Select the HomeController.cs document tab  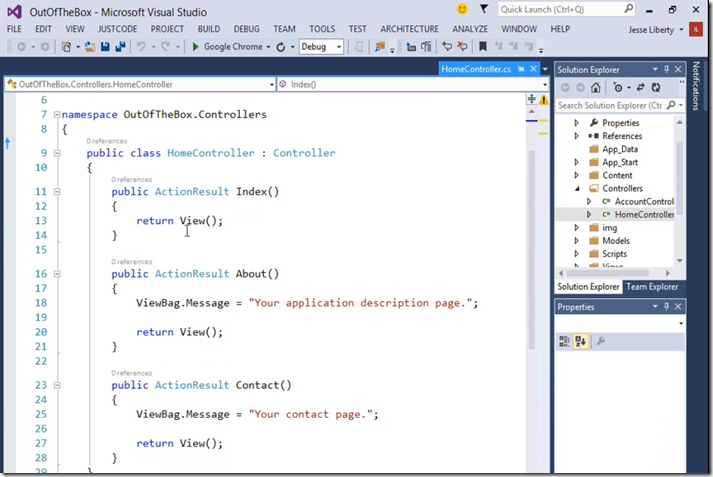click(476, 69)
